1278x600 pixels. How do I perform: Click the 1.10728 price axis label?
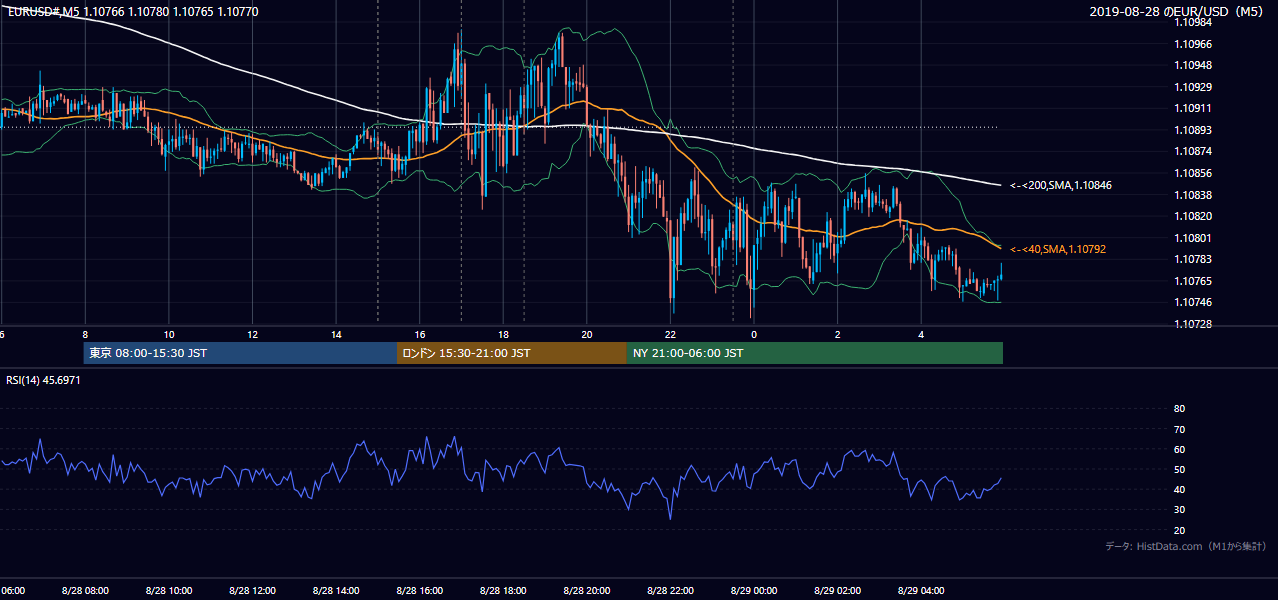[1192, 324]
